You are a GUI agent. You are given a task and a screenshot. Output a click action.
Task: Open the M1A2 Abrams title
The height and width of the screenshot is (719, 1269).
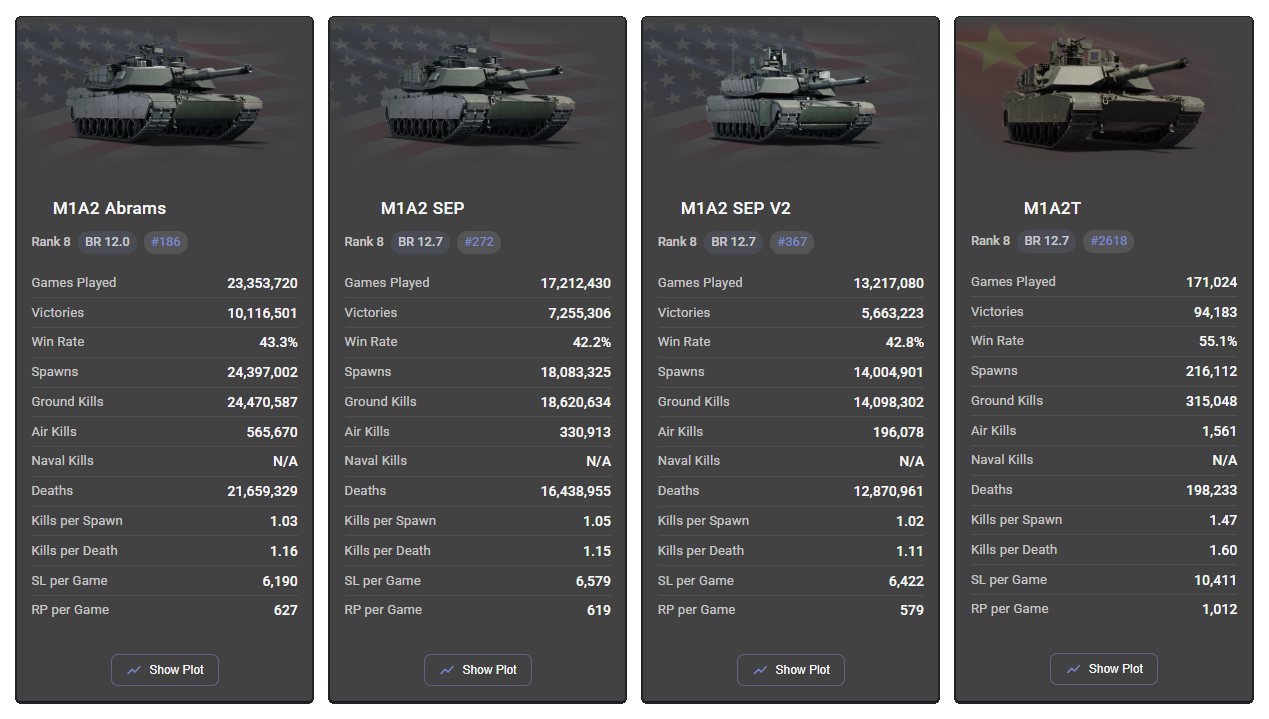[x=109, y=209]
